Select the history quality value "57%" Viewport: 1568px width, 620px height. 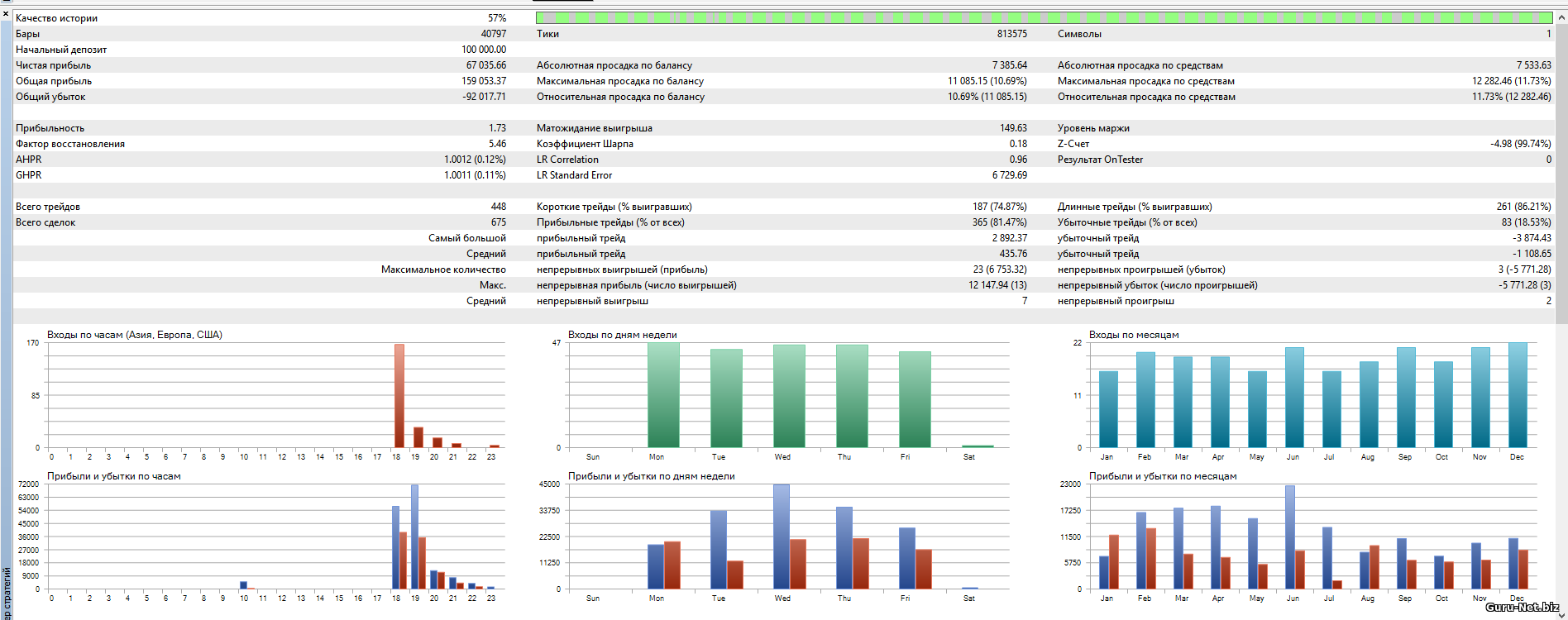[x=496, y=18]
